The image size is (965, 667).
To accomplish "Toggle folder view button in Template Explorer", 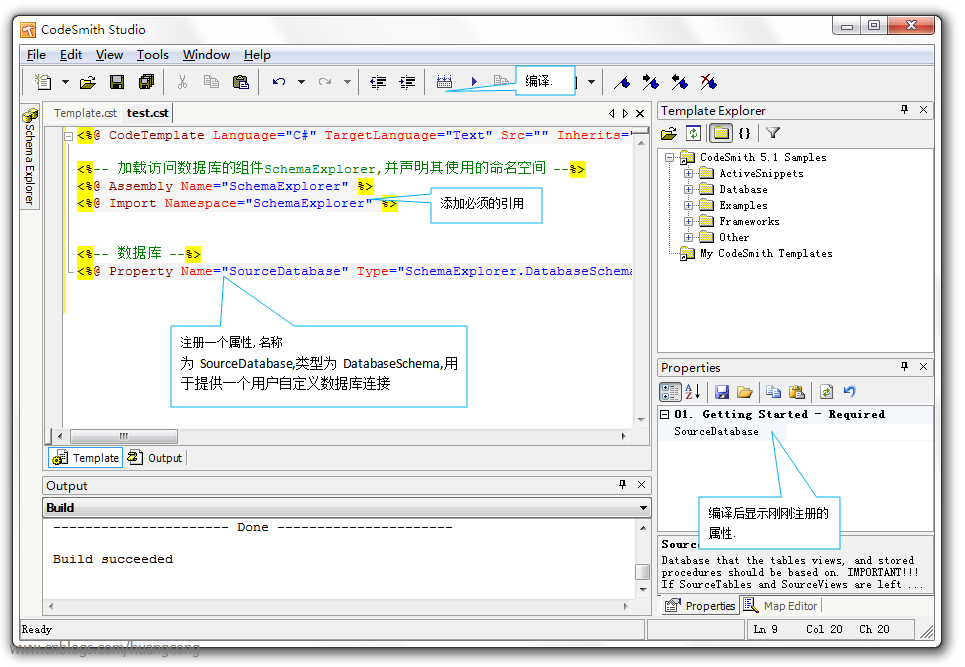I will click(720, 133).
